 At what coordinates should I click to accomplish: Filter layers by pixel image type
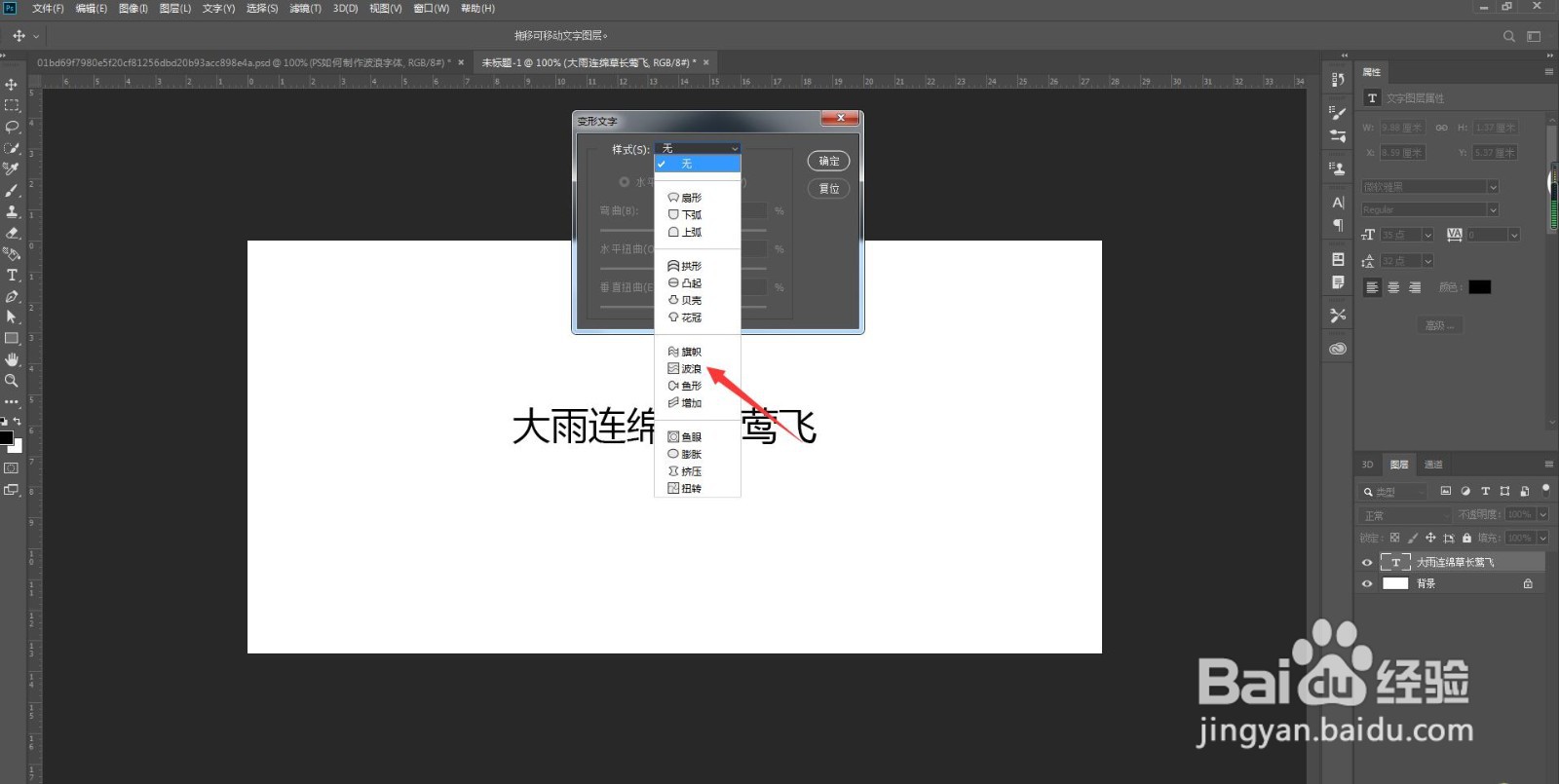pyautogui.click(x=1446, y=492)
